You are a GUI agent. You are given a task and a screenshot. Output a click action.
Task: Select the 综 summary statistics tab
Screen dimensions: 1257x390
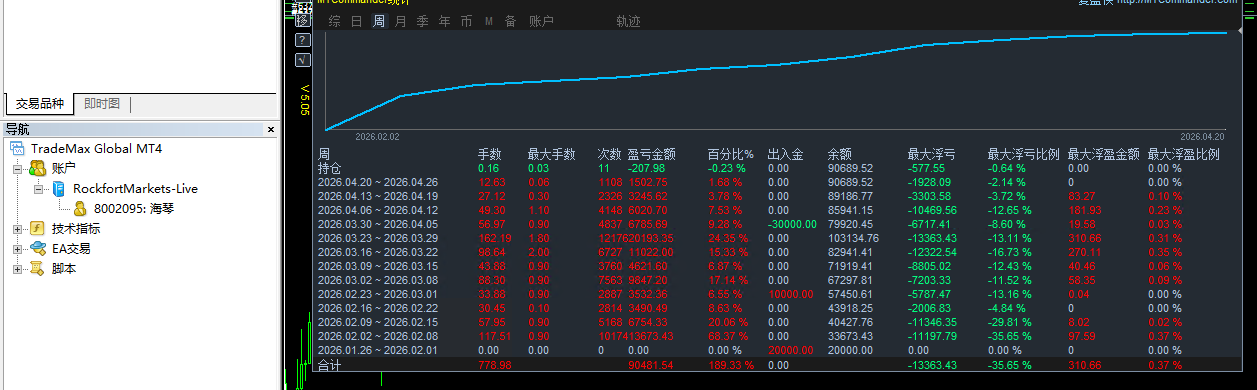(x=335, y=21)
